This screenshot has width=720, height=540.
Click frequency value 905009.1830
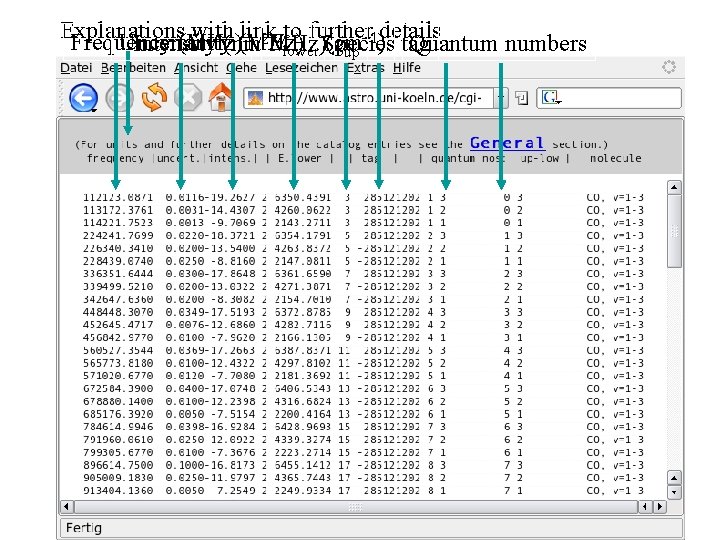(x=118, y=478)
